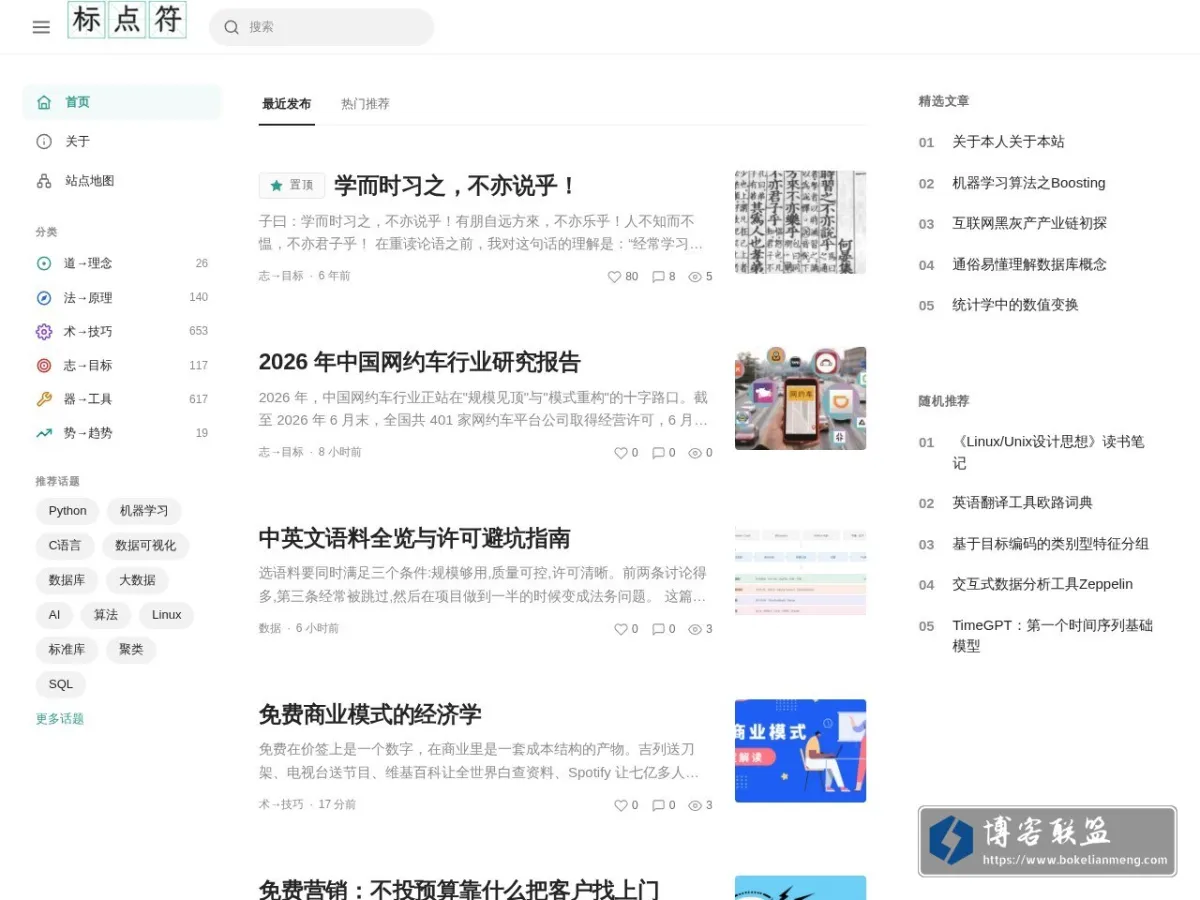Click the 置顶 pinned badge
Screen dimensions: 1200x900
coord(292,186)
